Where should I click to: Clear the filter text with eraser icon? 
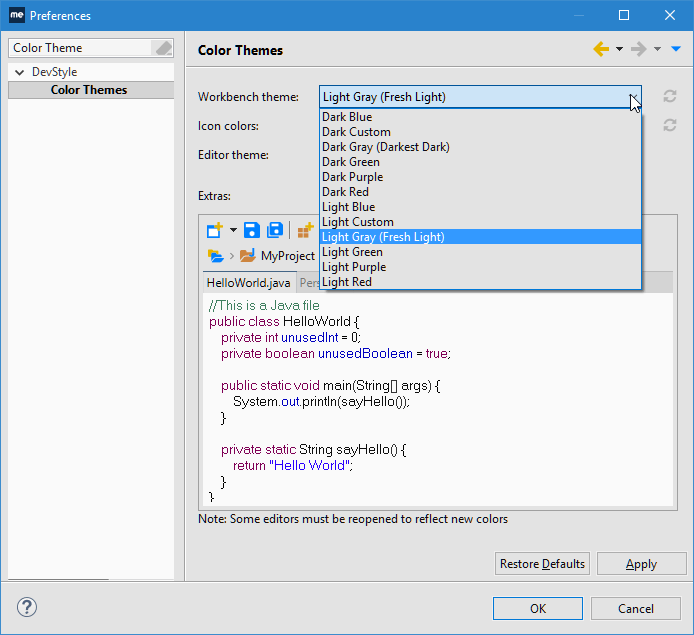(162, 48)
